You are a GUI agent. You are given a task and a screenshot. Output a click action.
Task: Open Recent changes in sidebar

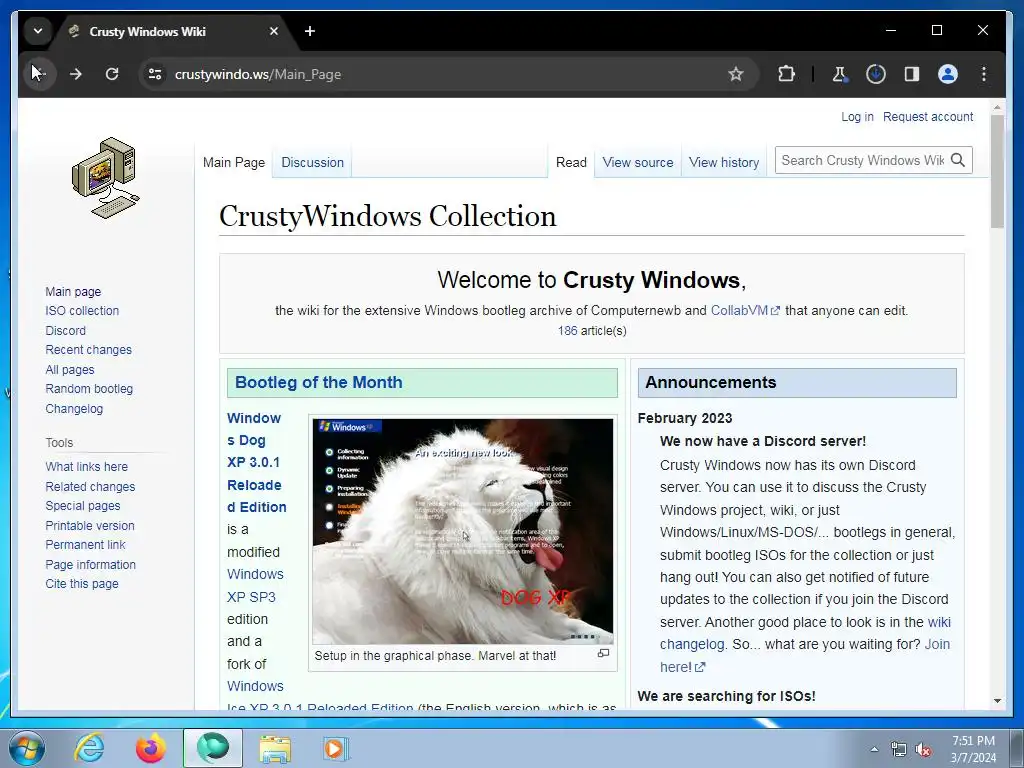tap(88, 349)
